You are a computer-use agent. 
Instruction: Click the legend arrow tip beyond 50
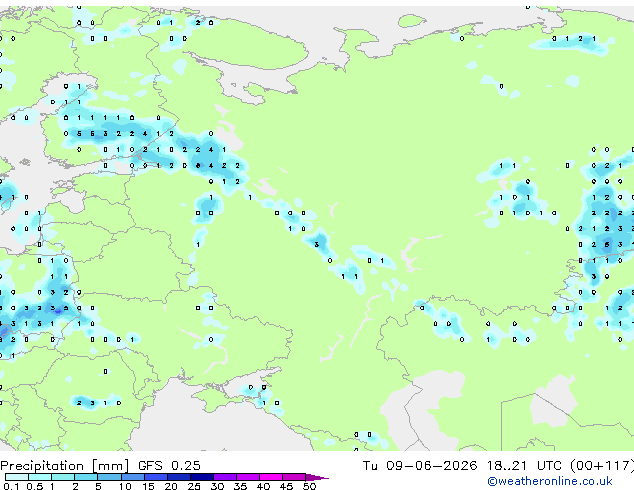319,477
